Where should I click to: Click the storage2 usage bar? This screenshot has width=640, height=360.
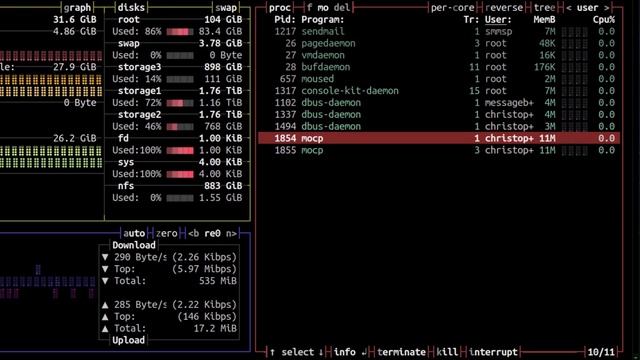[x=180, y=127]
